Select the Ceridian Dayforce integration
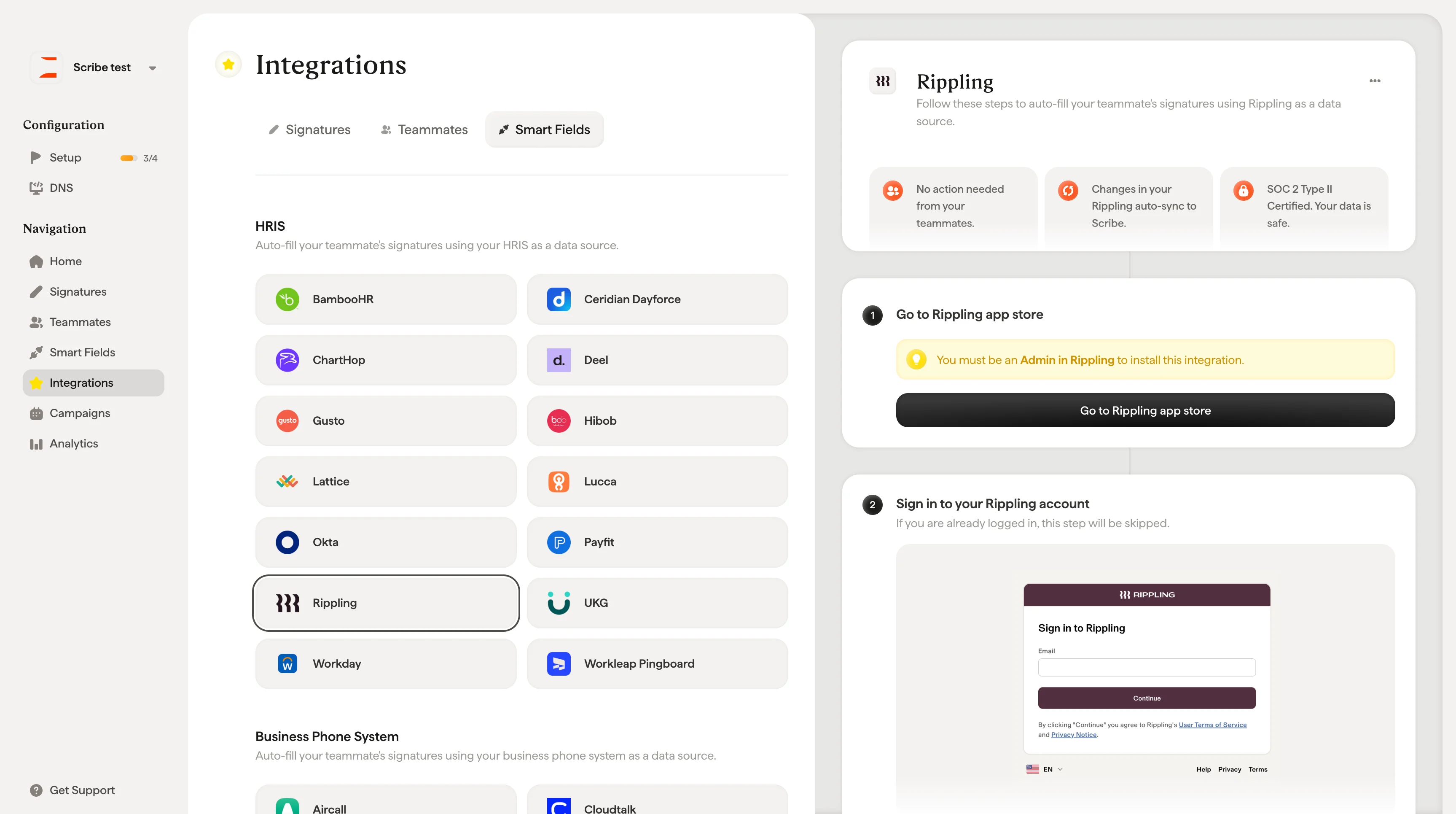The width and height of the screenshot is (1456, 814). pyautogui.click(x=657, y=299)
